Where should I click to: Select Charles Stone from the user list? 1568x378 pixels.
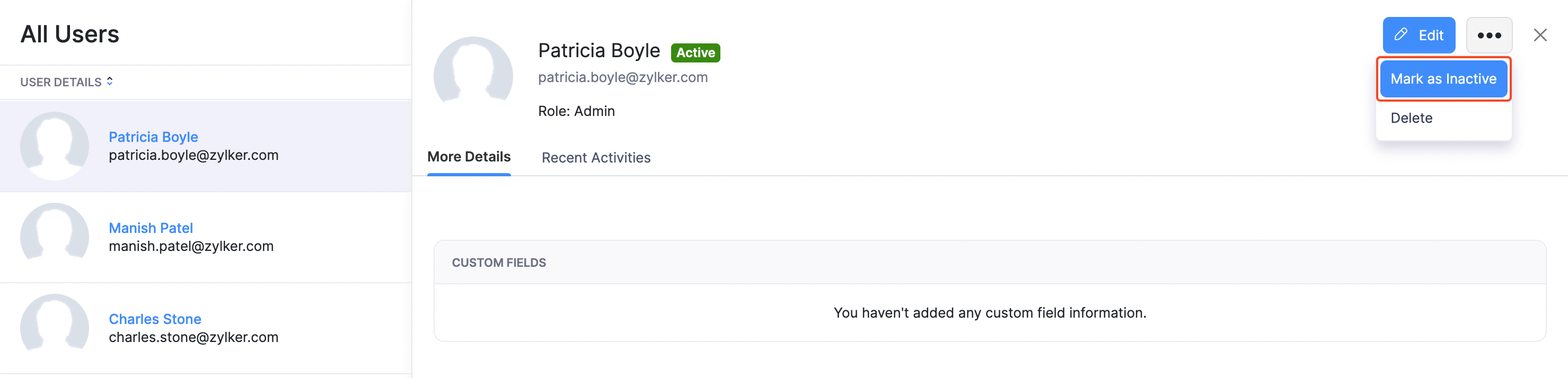(x=155, y=319)
